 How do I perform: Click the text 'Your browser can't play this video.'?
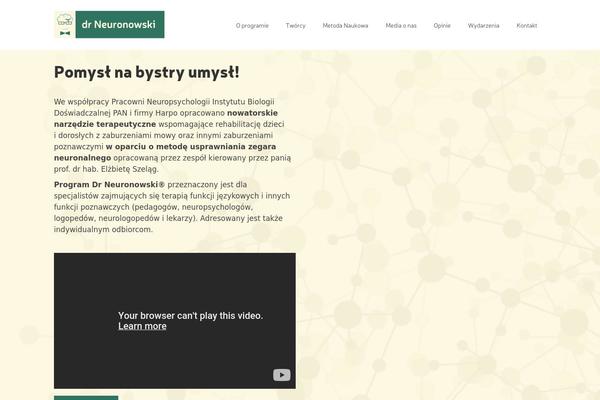coord(191,316)
